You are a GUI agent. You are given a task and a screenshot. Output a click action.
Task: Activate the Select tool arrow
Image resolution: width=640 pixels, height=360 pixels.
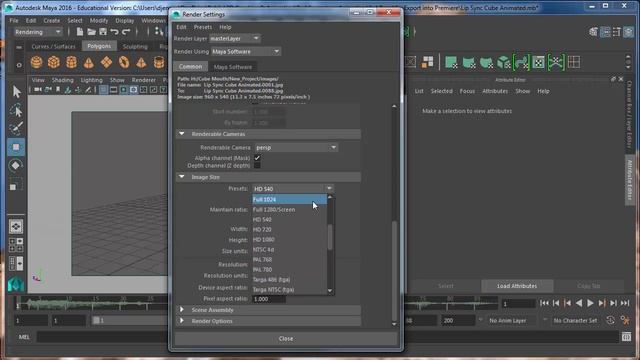[16, 92]
